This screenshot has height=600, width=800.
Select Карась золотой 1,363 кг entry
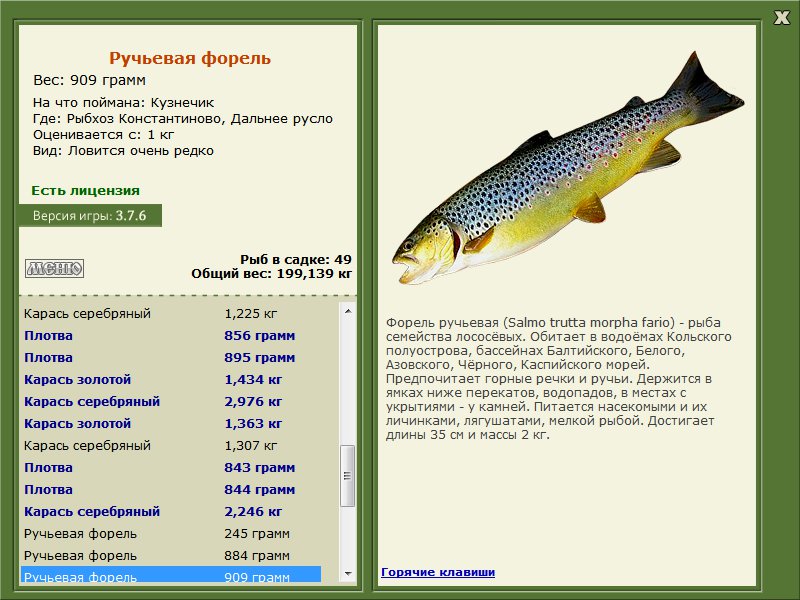(x=170, y=424)
